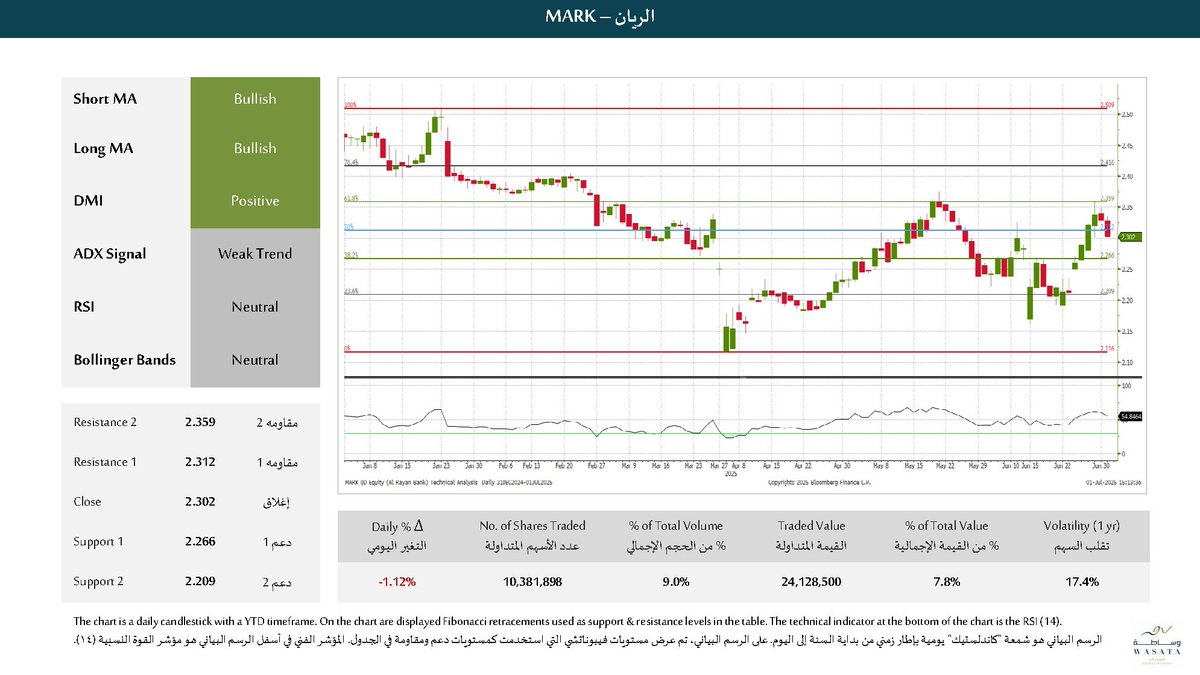
Task: Click value 2.359 in the Resistance 2 row
Action: (200, 422)
